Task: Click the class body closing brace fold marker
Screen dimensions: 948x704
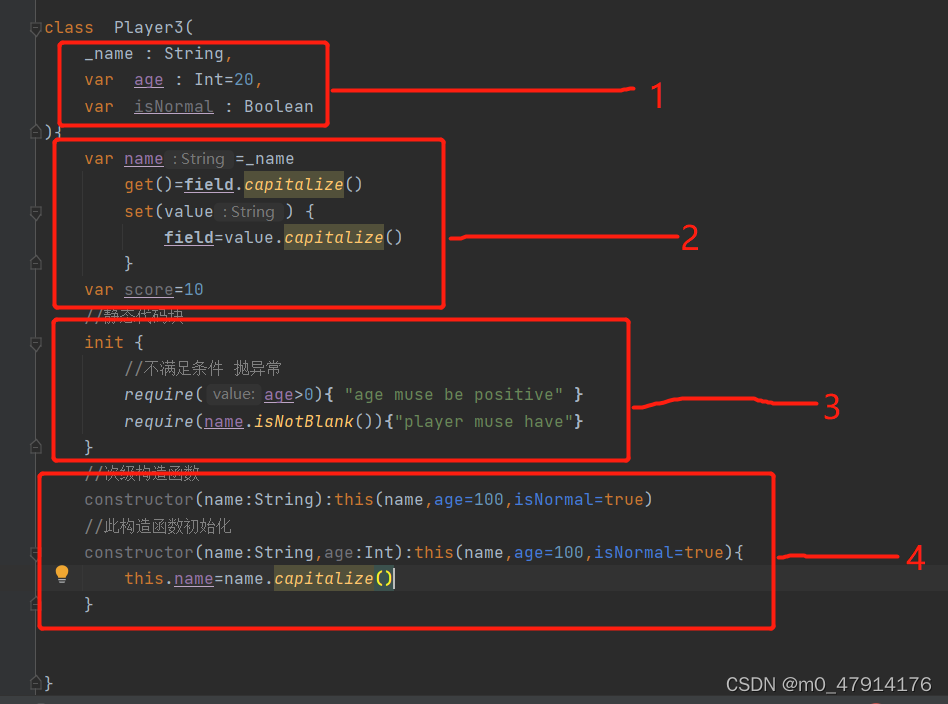Action: pos(36,683)
